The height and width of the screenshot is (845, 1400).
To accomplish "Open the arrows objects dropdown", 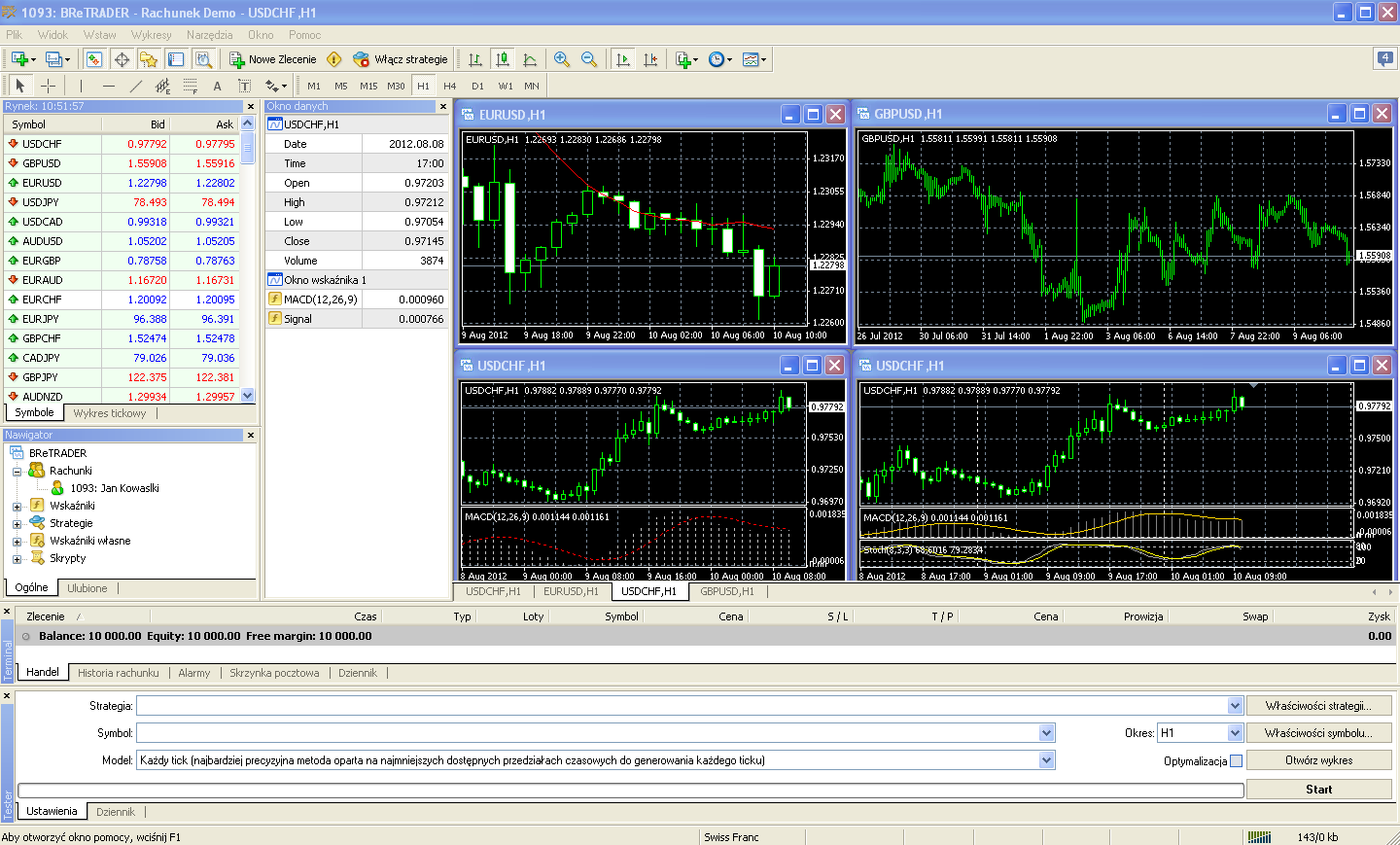I will [x=276, y=86].
